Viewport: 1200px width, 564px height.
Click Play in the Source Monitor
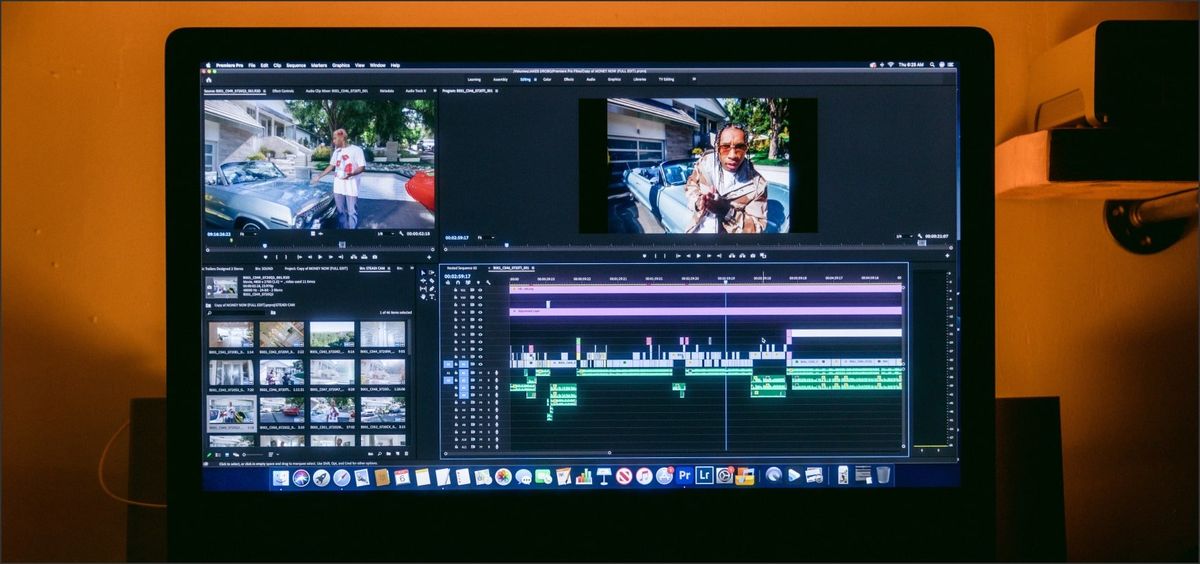click(x=319, y=257)
